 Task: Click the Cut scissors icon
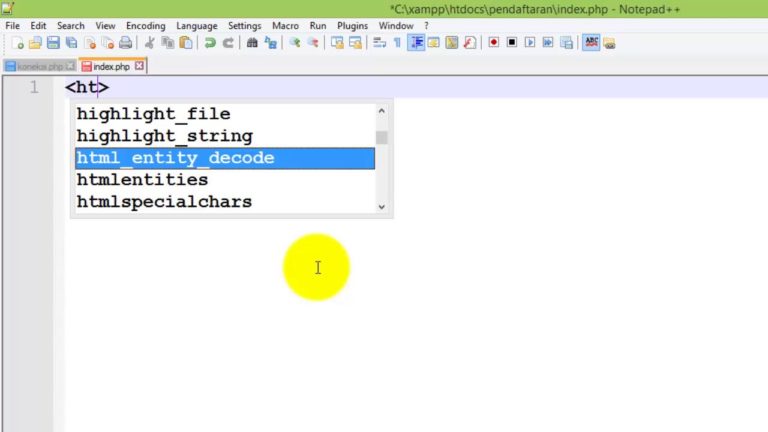[x=150, y=43]
